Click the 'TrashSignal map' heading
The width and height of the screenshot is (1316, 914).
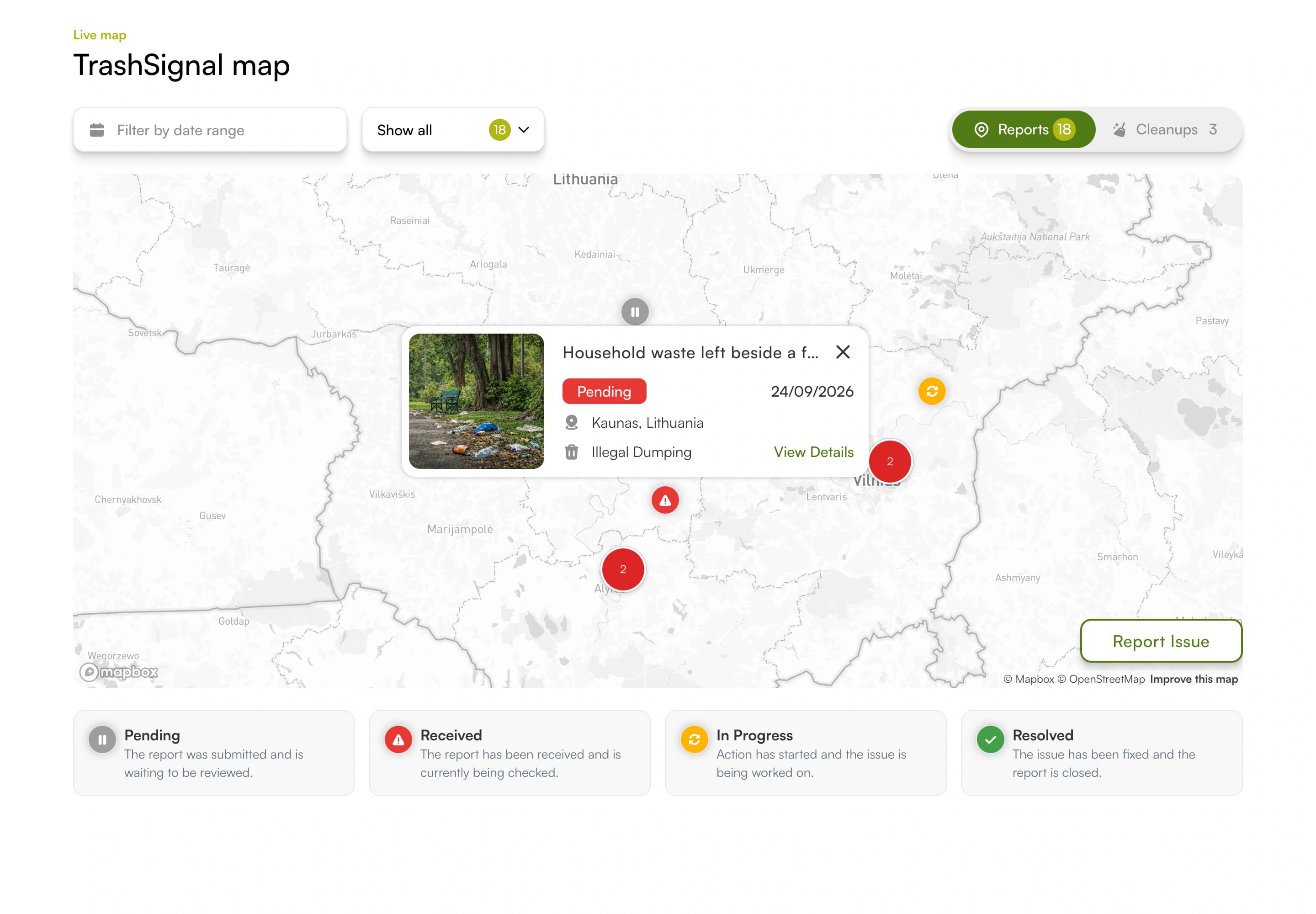[181, 65]
